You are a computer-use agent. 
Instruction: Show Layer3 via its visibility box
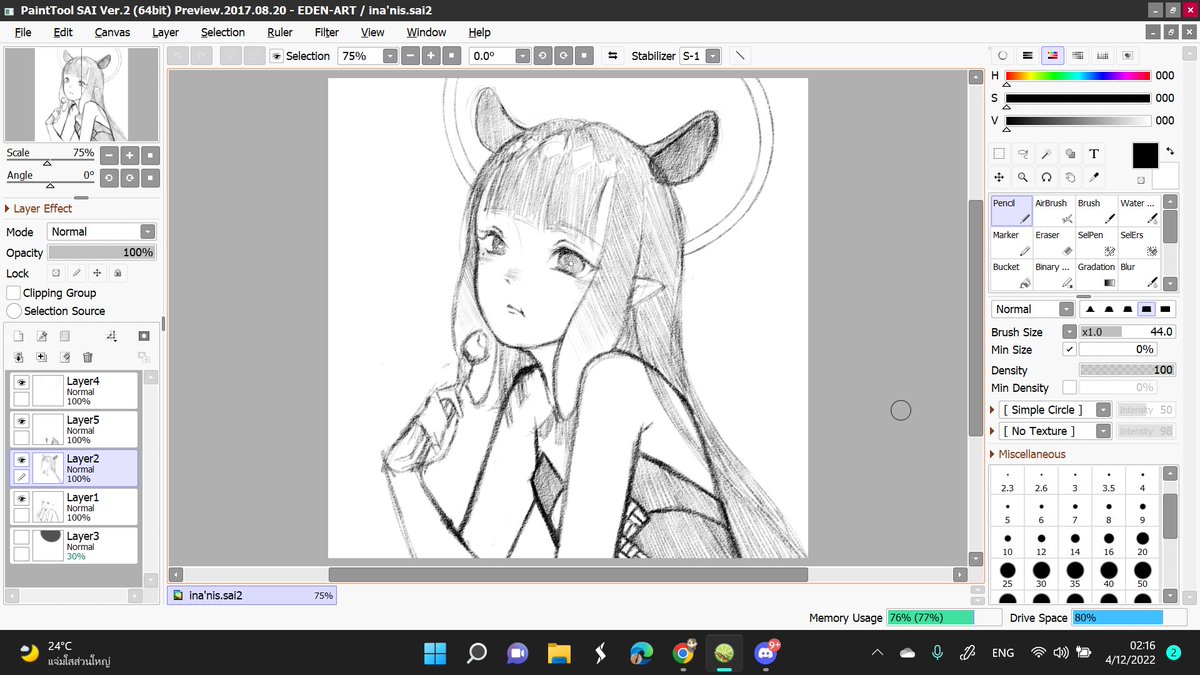(21, 537)
